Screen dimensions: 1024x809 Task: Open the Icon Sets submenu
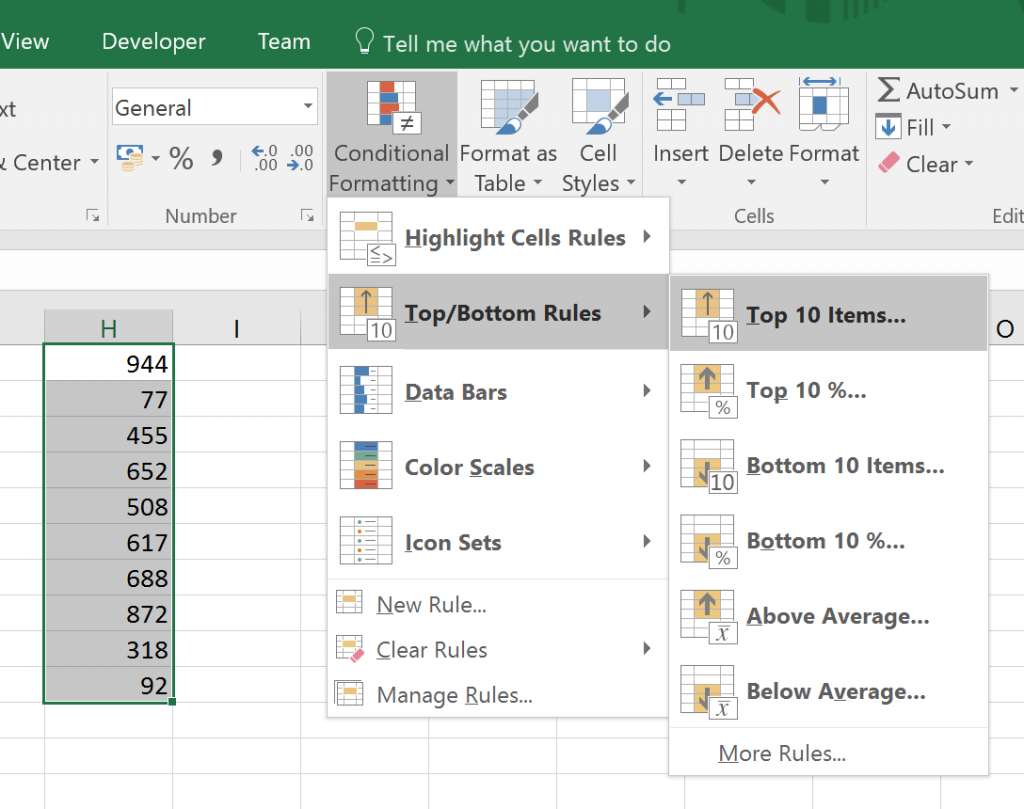click(x=498, y=541)
